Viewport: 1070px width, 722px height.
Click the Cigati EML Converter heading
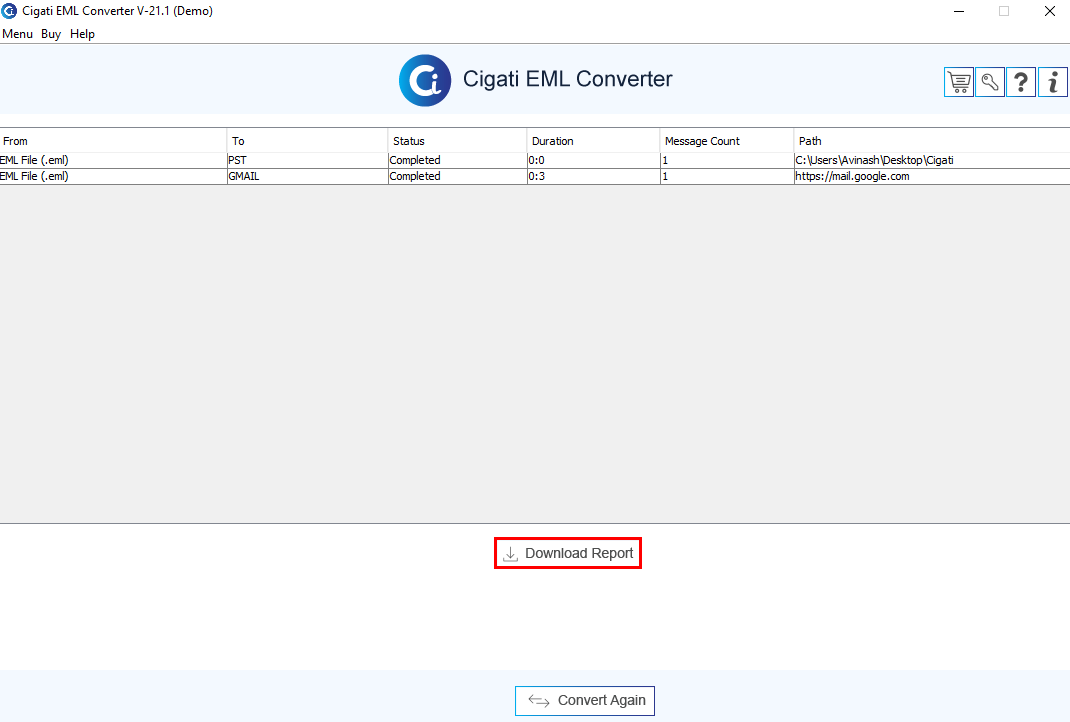pos(568,79)
